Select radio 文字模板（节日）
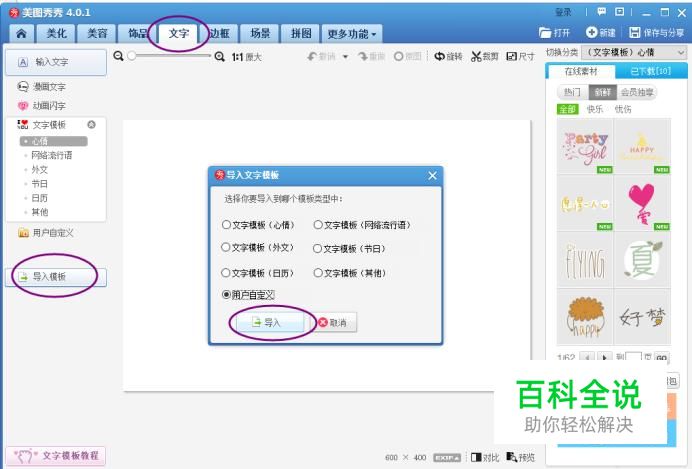 coord(317,248)
